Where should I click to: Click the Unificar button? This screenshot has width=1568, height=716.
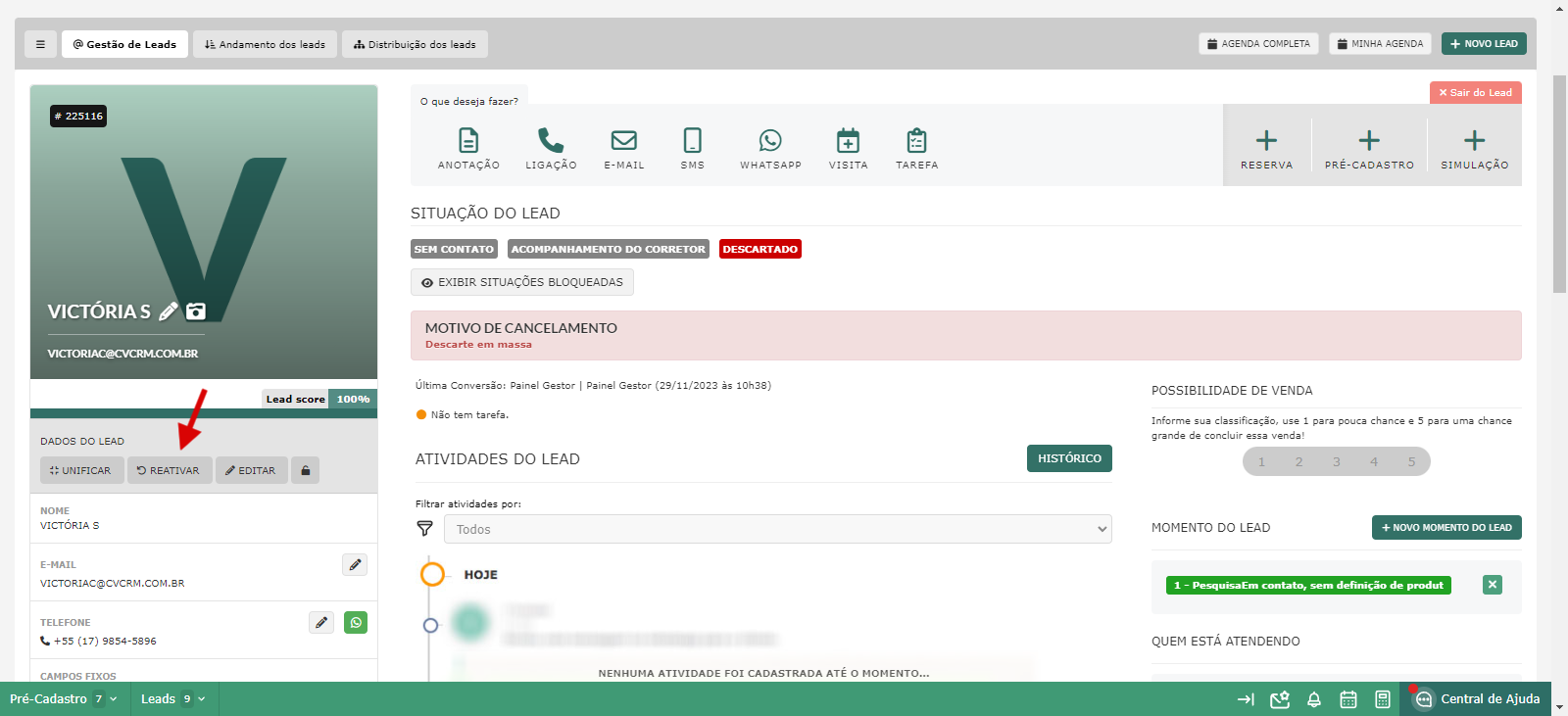click(81, 470)
